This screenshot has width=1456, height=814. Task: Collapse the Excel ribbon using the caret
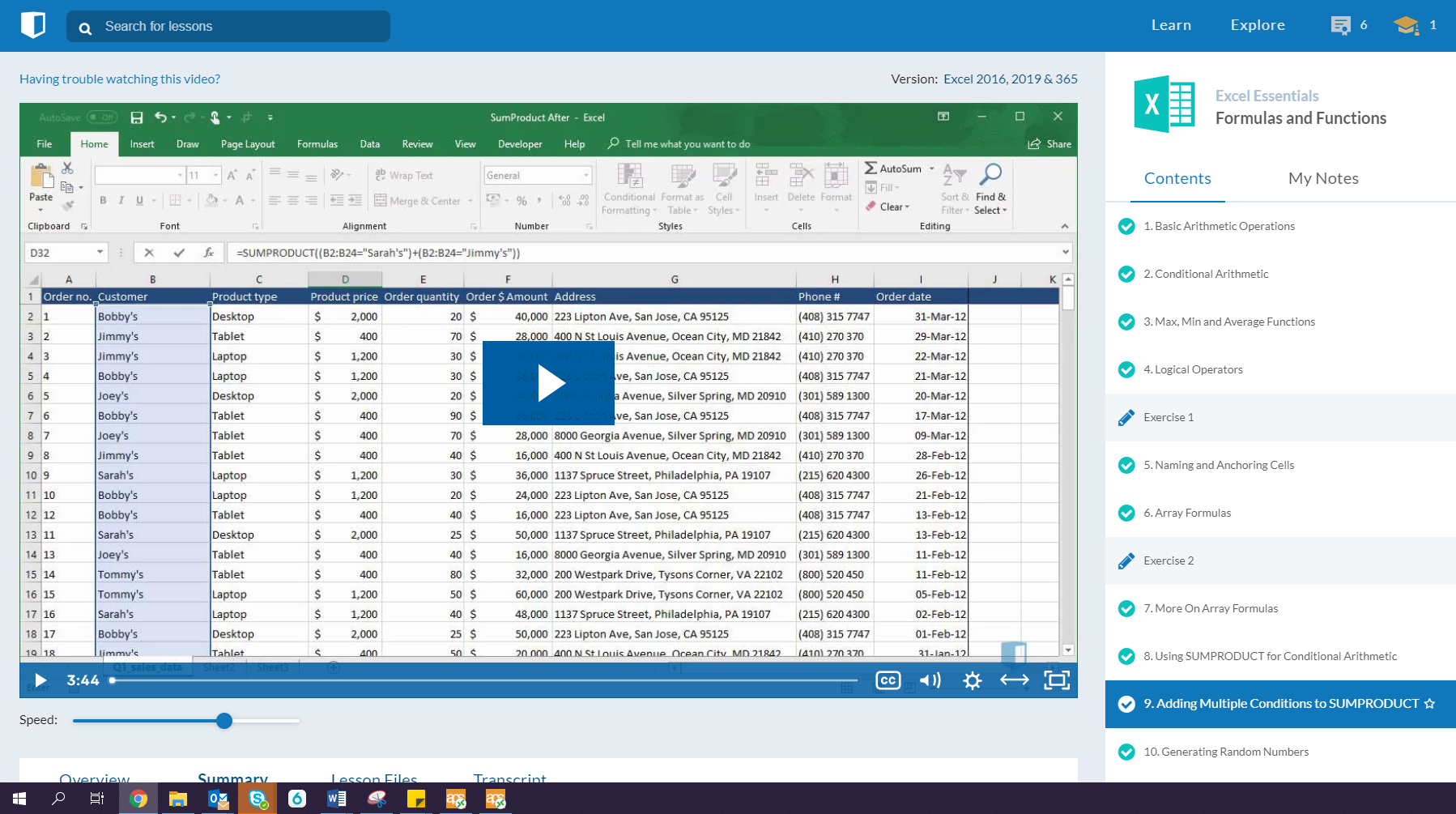pyautogui.click(x=1065, y=227)
